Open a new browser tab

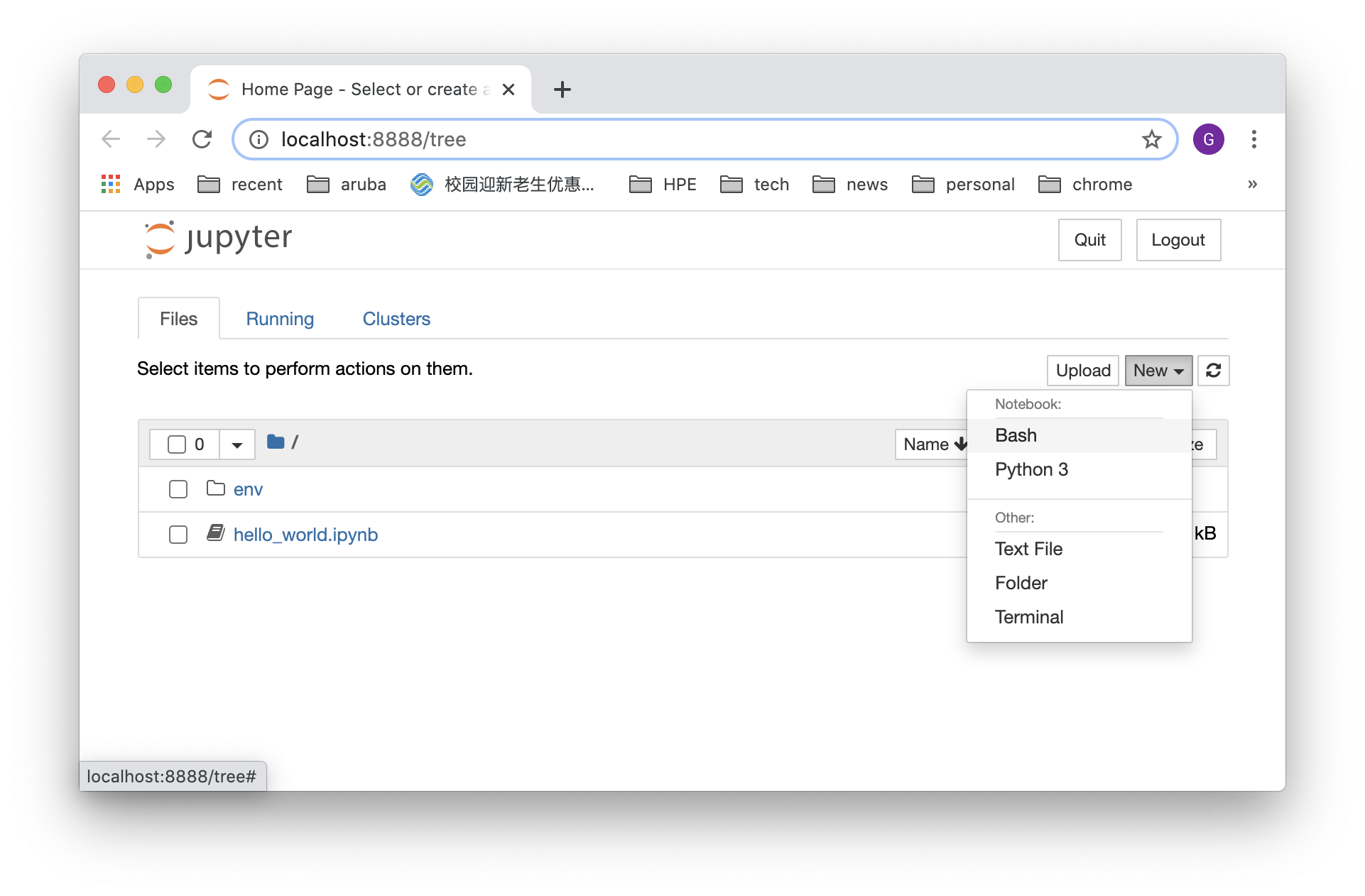click(x=562, y=89)
